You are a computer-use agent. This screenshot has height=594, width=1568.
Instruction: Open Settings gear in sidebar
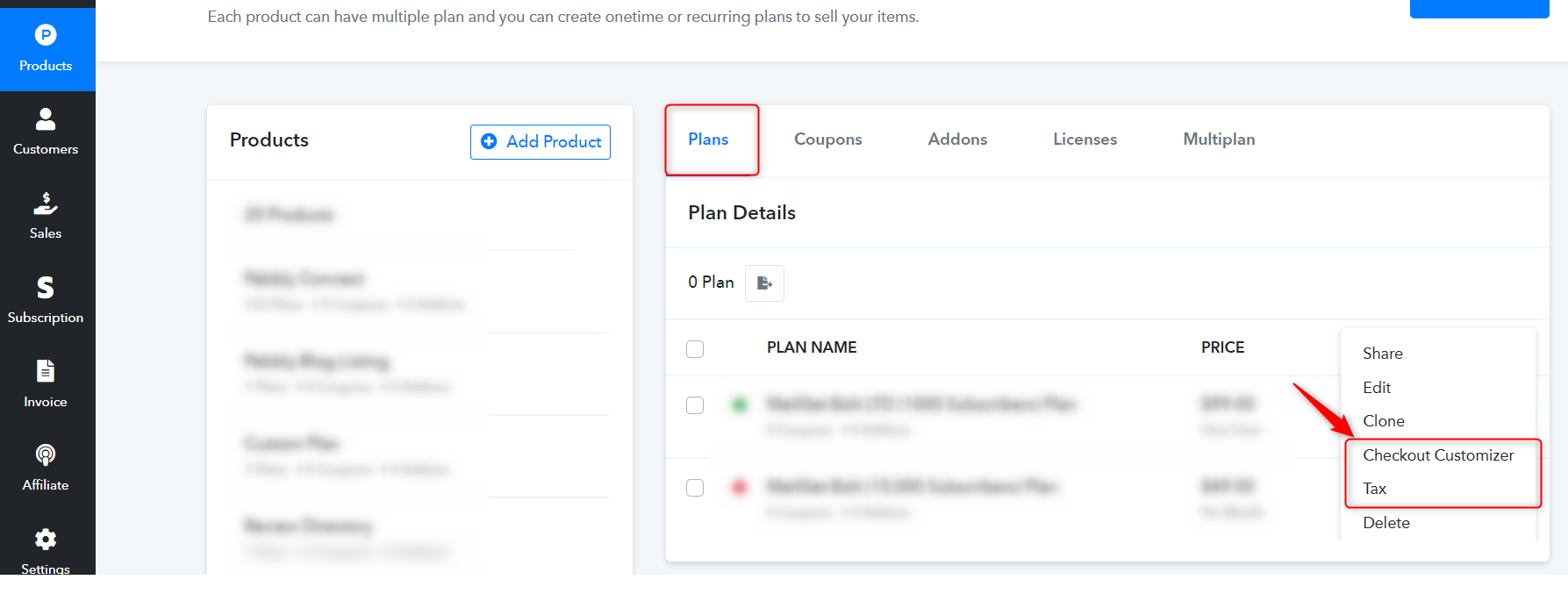pyautogui.click(x=46, y=539)
